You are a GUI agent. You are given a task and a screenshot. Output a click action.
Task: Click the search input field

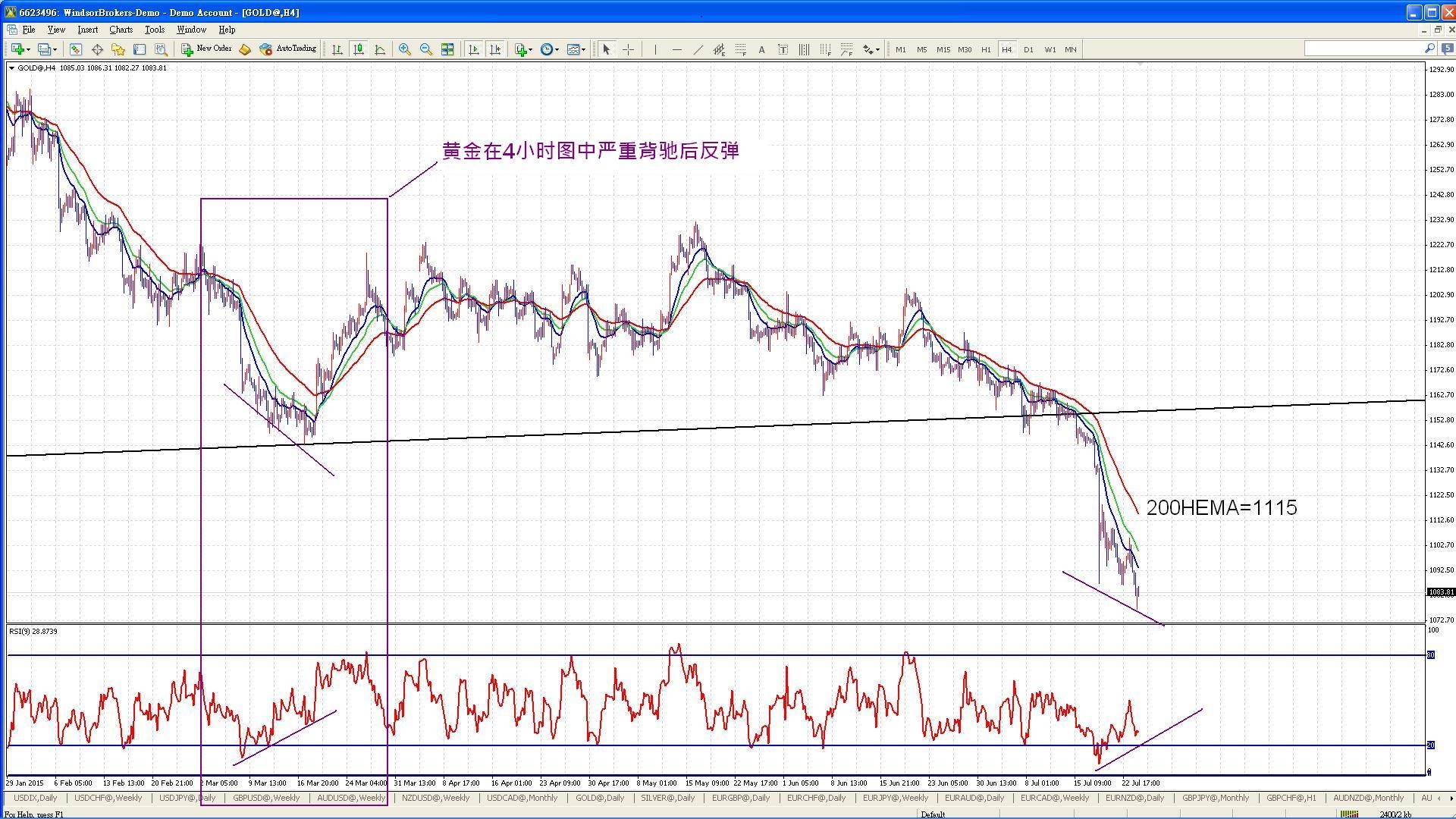click(1363, 49)
